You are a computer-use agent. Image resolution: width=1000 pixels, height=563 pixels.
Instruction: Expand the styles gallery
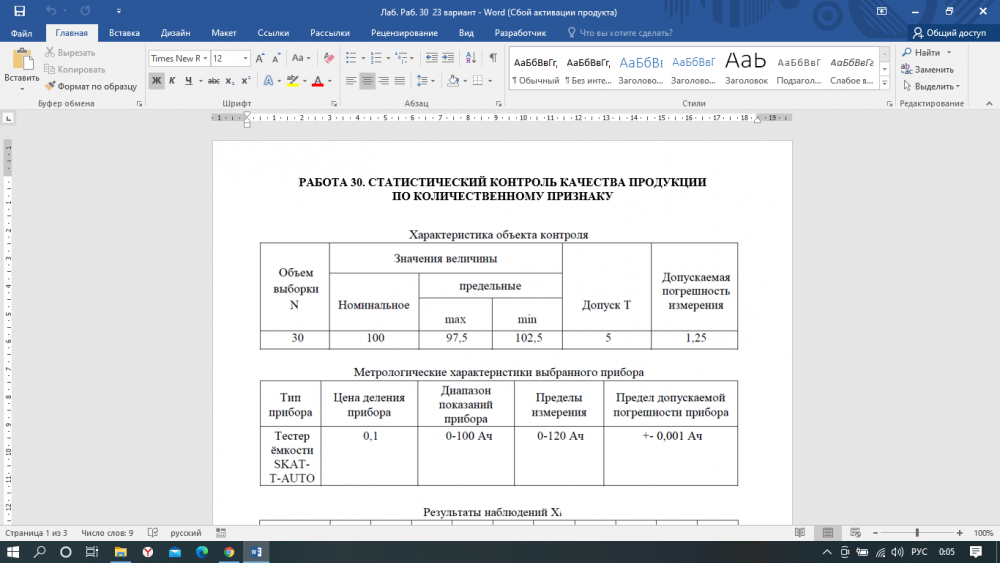pyautogui.click(x=885, y=83)
